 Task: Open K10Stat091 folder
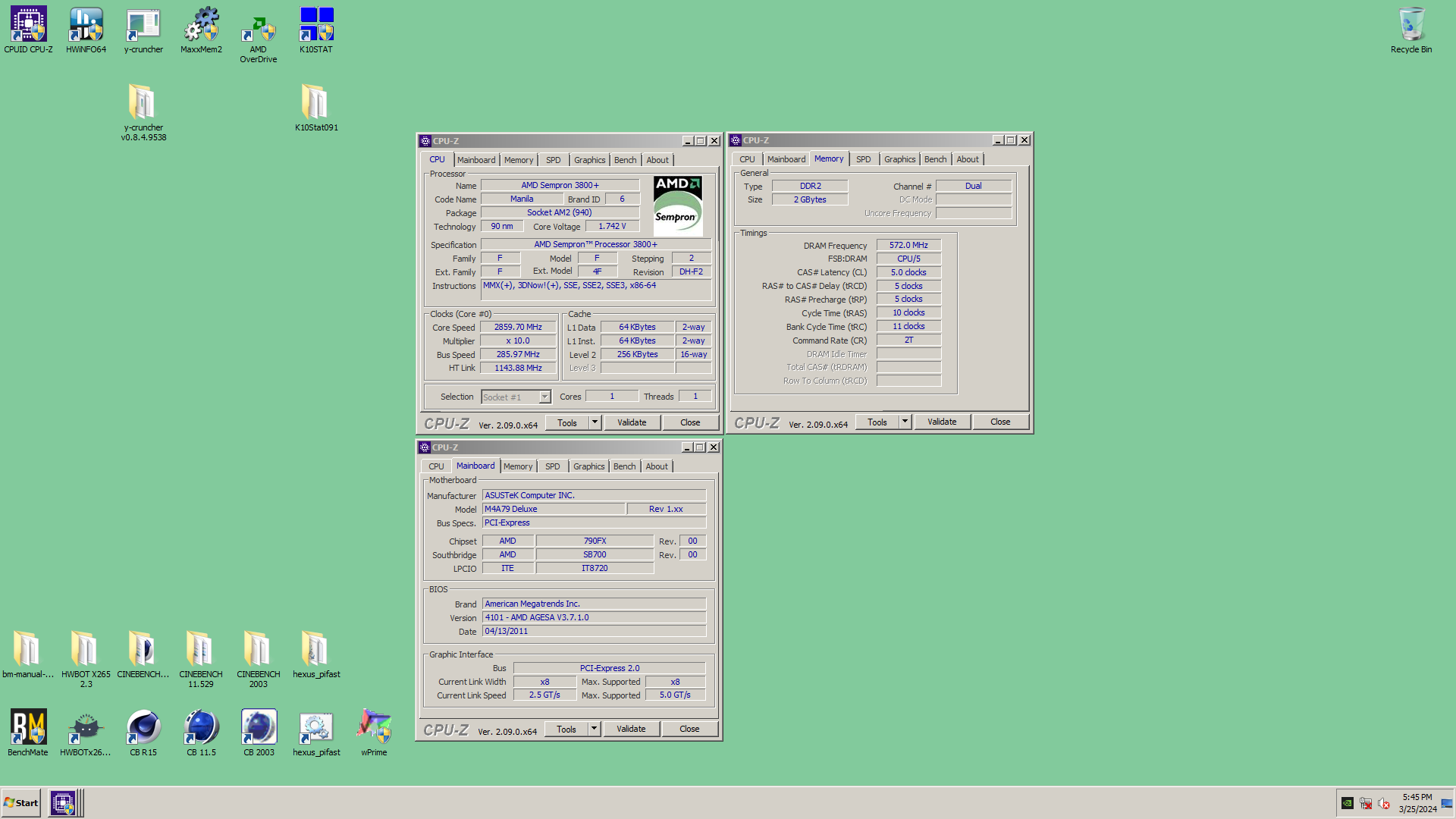pos(316,108)
